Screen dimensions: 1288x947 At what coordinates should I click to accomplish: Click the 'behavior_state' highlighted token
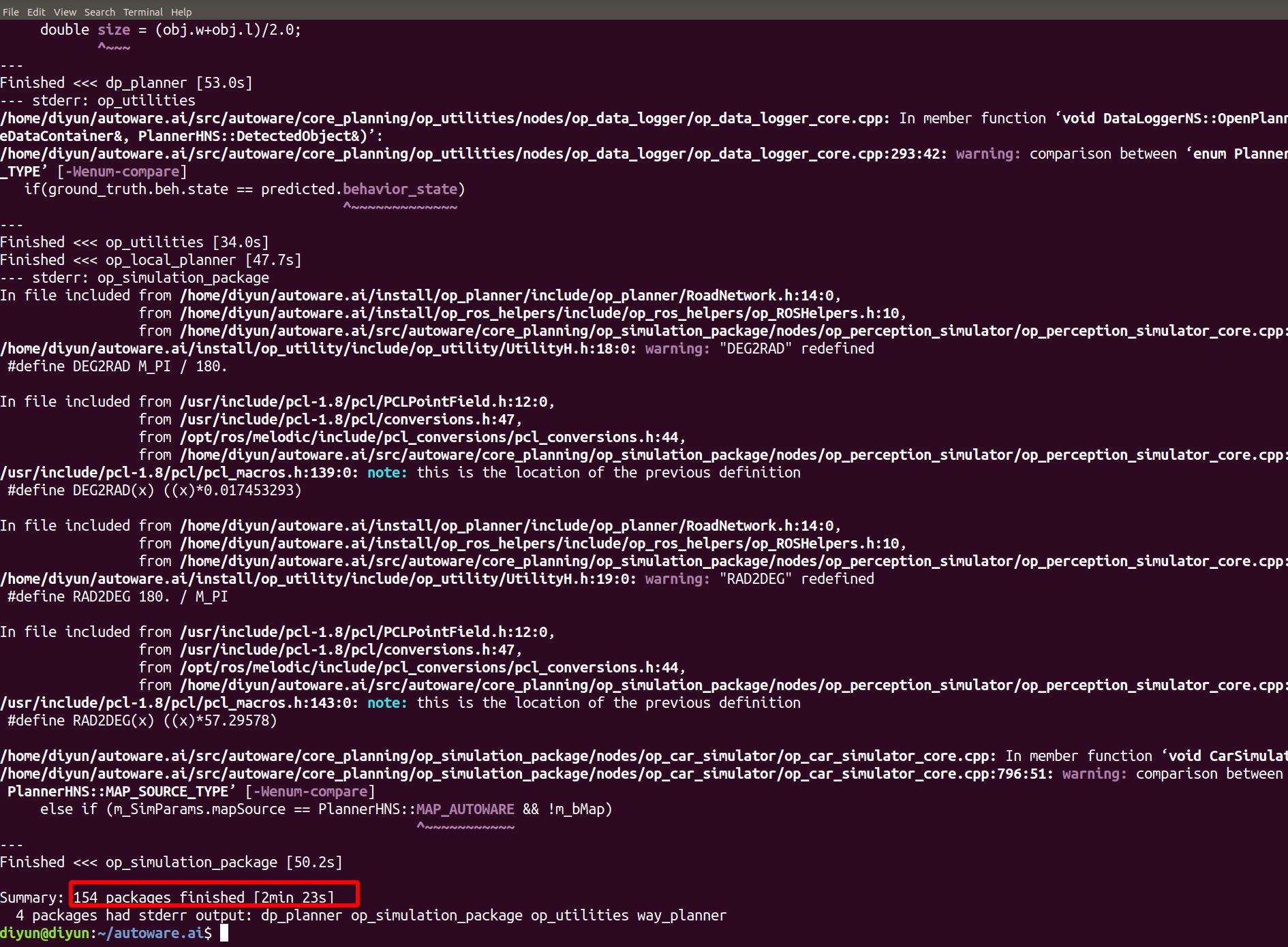[x=400, y=189]
